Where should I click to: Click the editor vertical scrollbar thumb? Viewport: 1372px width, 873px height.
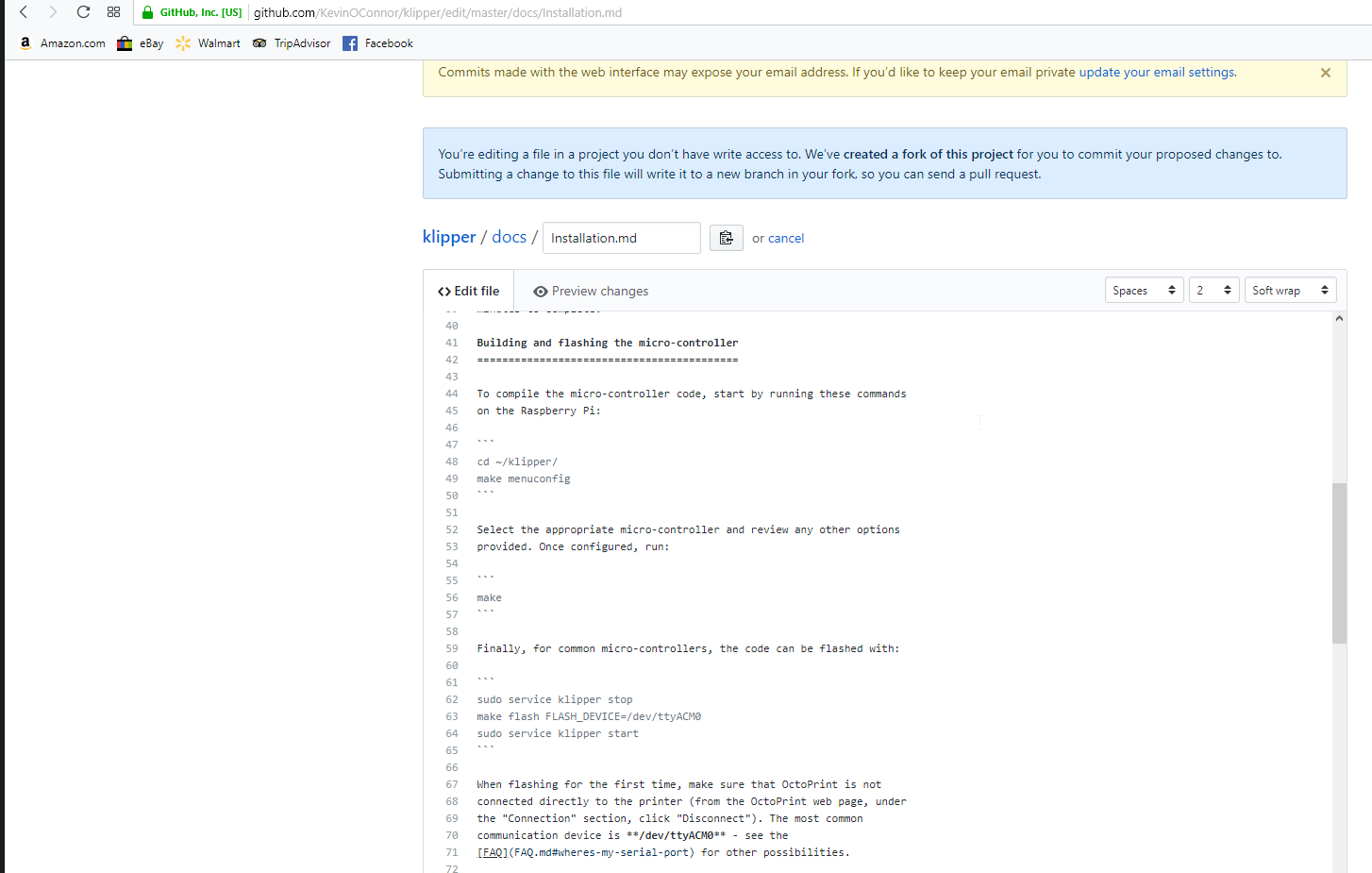tap(1339, 563)
